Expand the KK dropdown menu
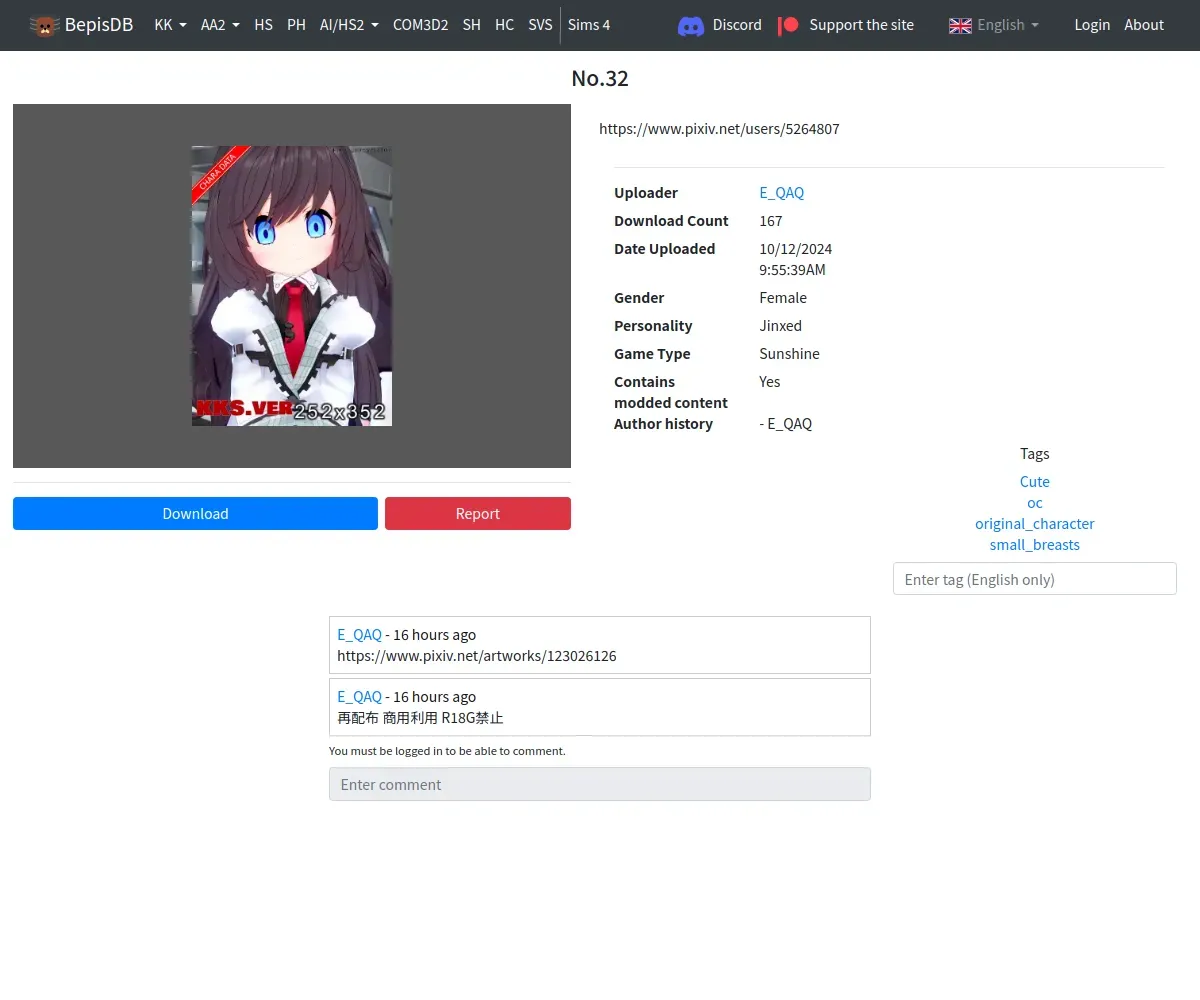The width and height of the screenshot is (1200, 1000). point(171,25)
